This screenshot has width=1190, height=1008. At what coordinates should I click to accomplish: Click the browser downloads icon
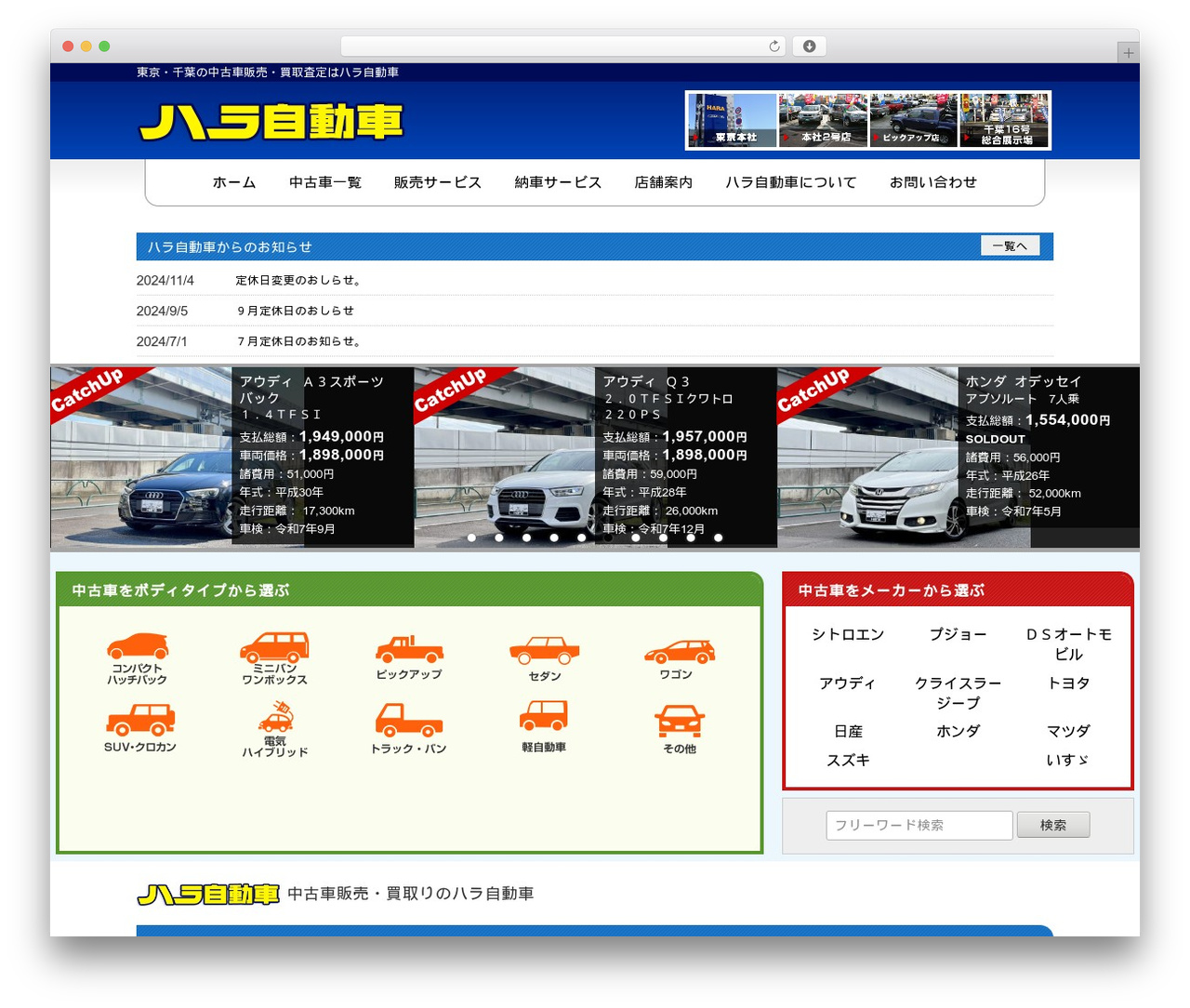[x=809, y=46]
